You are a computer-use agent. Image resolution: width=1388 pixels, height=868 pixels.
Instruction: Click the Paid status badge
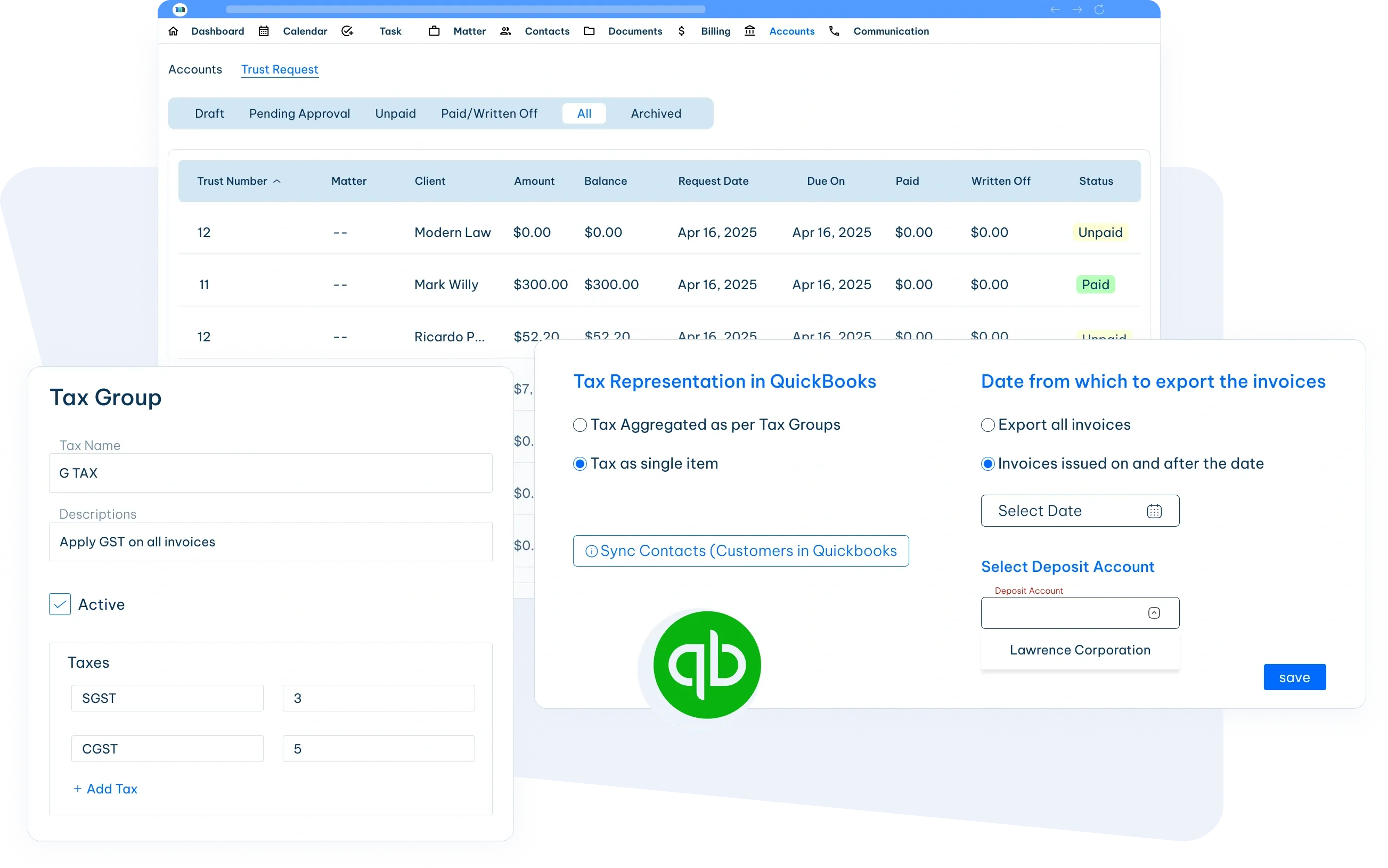pos(1095,285)
